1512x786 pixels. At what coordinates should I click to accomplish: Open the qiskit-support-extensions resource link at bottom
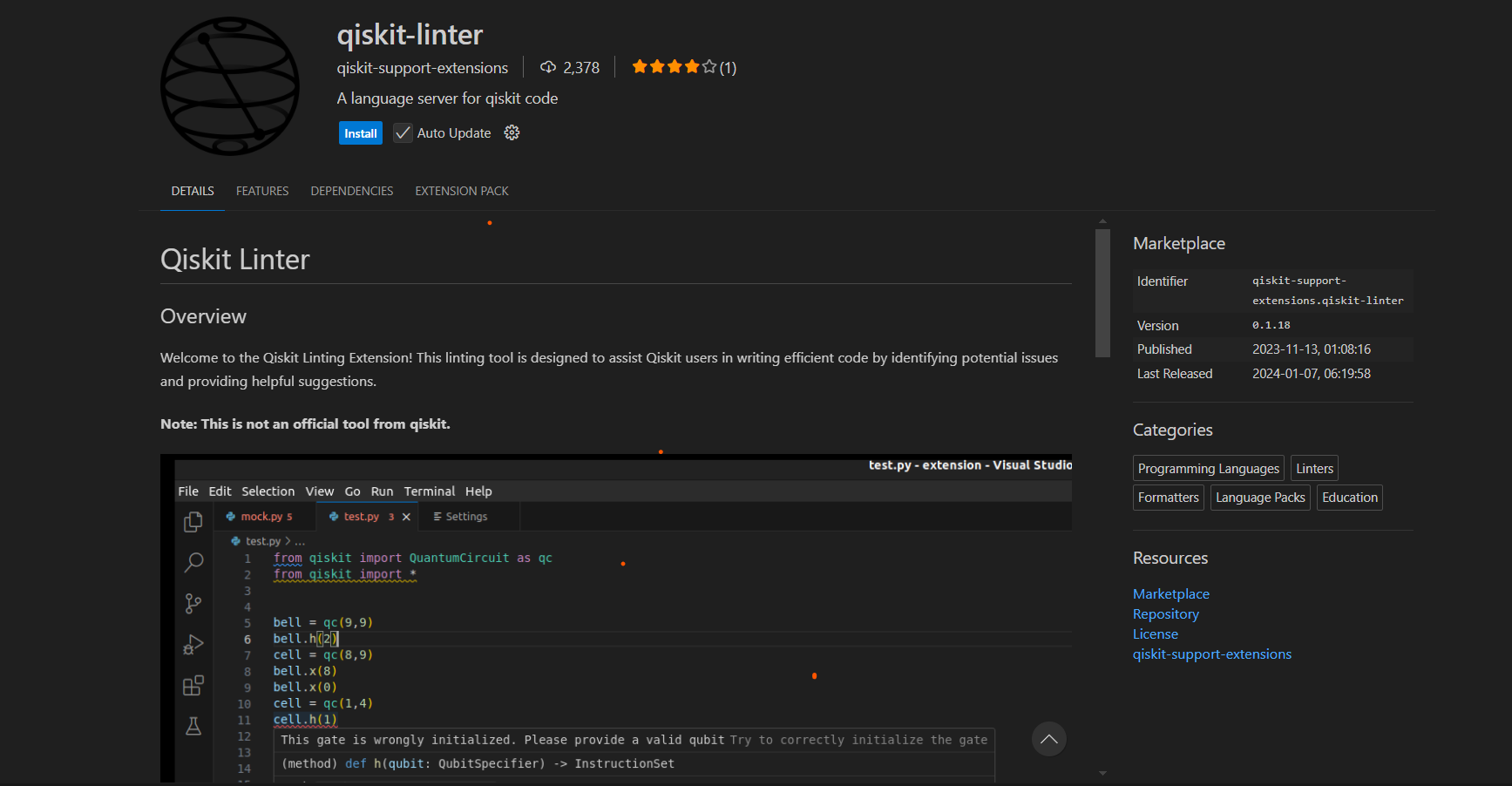[x=1212, y=654]
